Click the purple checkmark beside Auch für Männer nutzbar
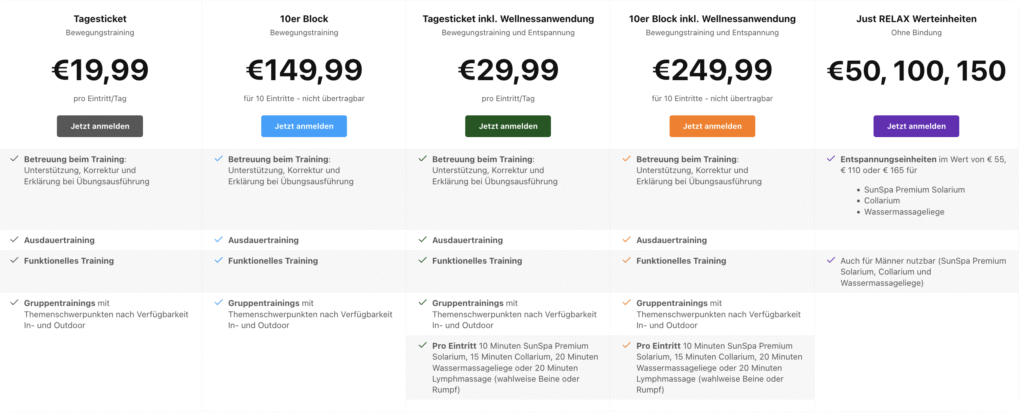This screenshot has height=415, width=1024. (x=831, y=260)
